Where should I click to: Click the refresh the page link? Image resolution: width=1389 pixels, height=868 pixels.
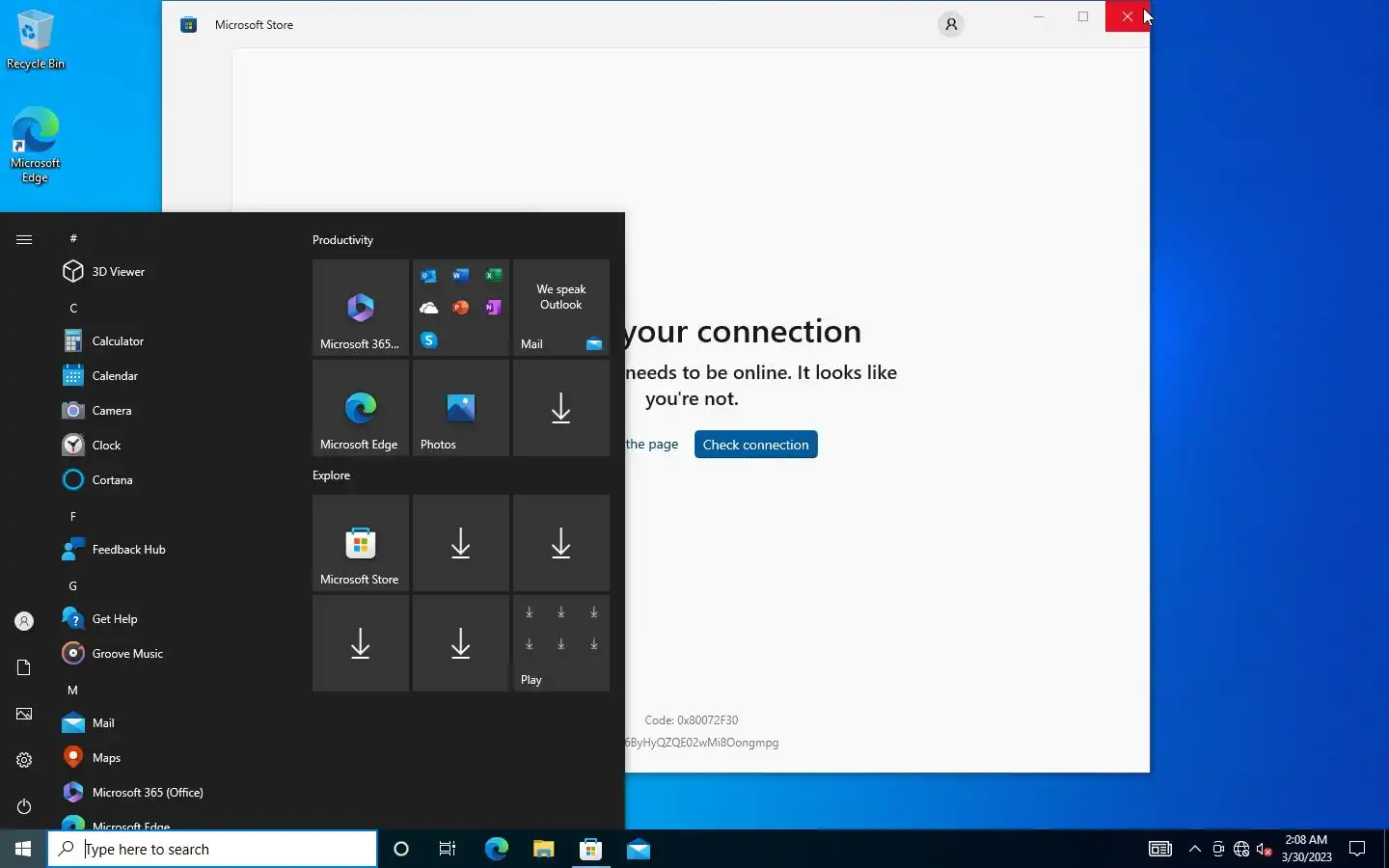[651, 445]
